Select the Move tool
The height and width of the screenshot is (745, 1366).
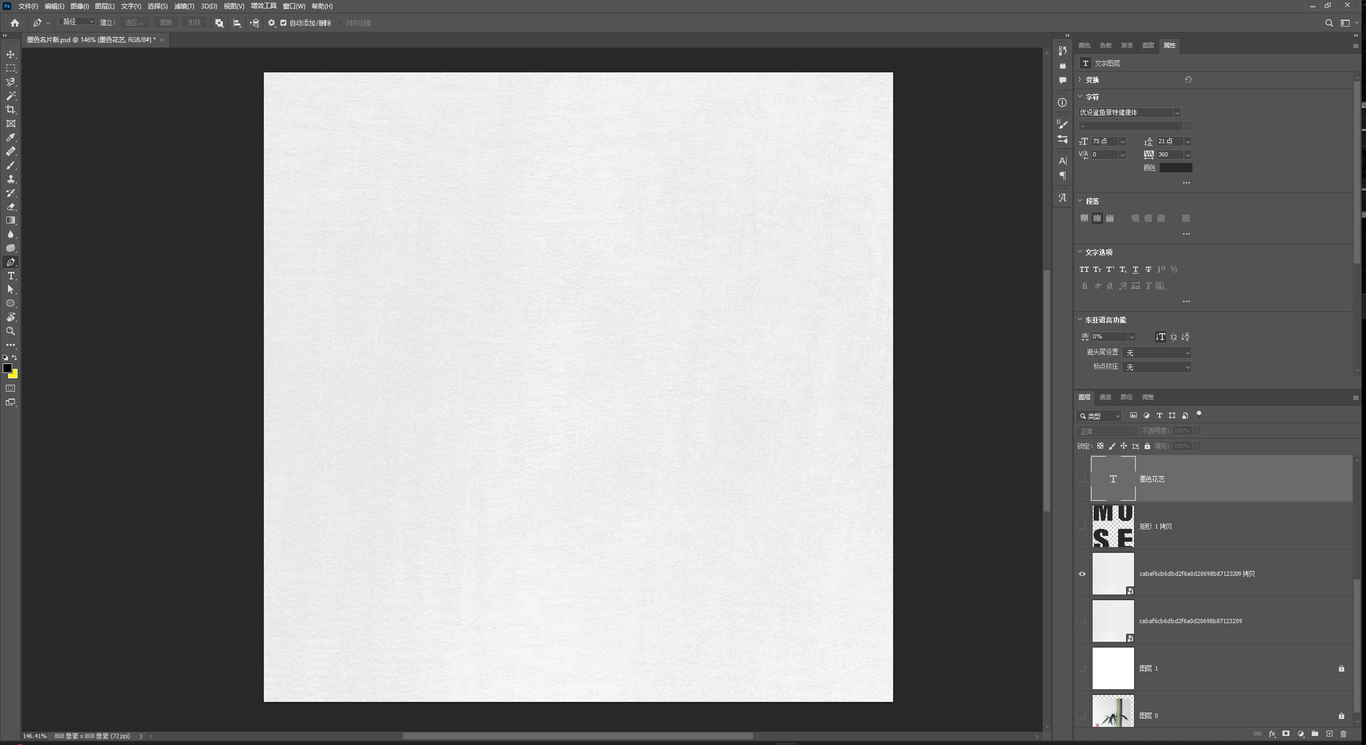click(11, 55)
